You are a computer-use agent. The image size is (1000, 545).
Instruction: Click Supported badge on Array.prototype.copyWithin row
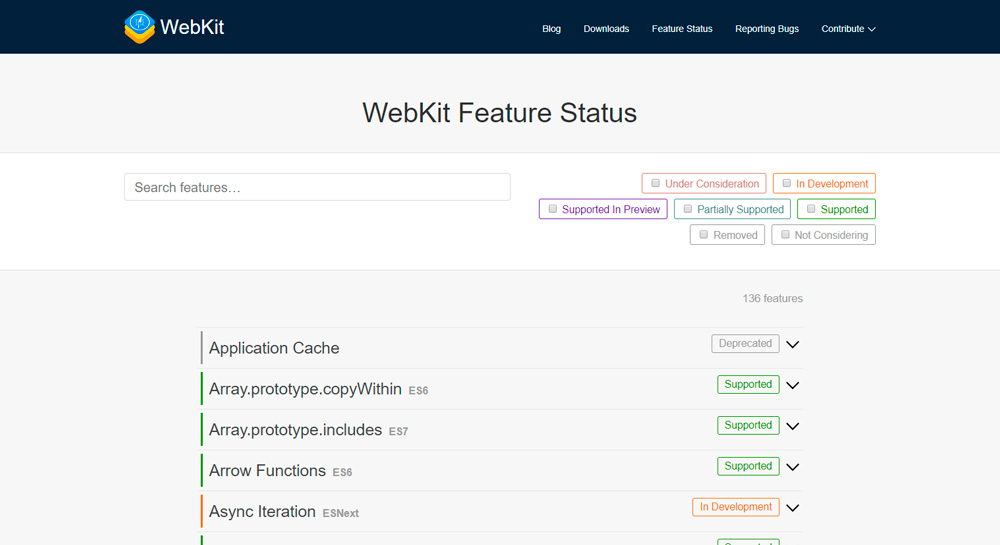coord(748,384)
